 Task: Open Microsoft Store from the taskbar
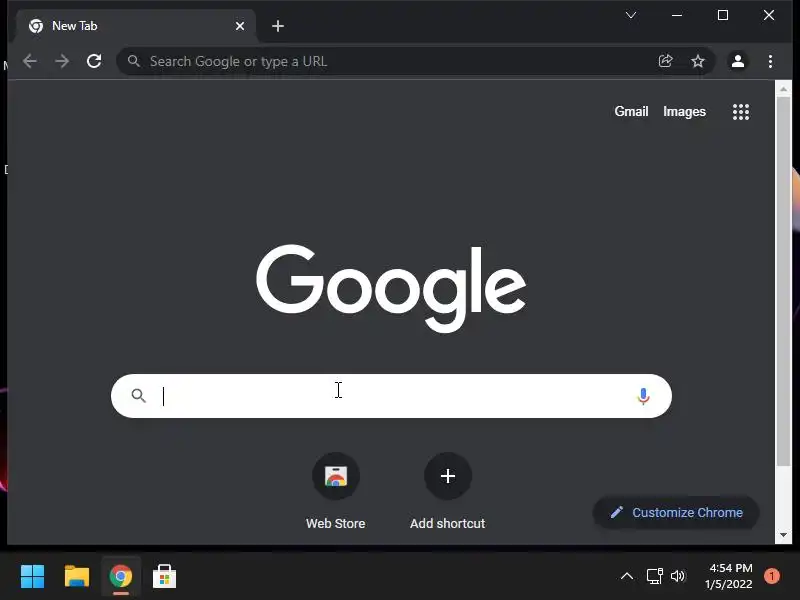164,577
